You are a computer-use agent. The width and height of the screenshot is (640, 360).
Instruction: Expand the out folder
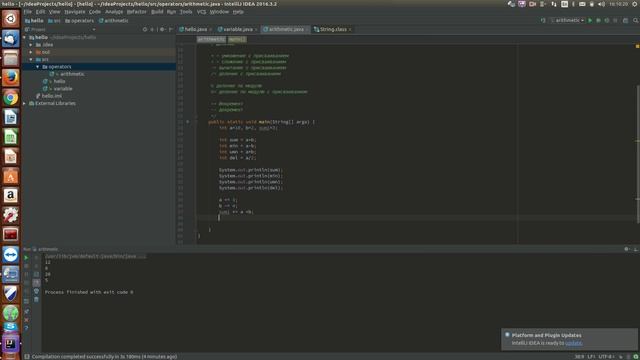31,52
